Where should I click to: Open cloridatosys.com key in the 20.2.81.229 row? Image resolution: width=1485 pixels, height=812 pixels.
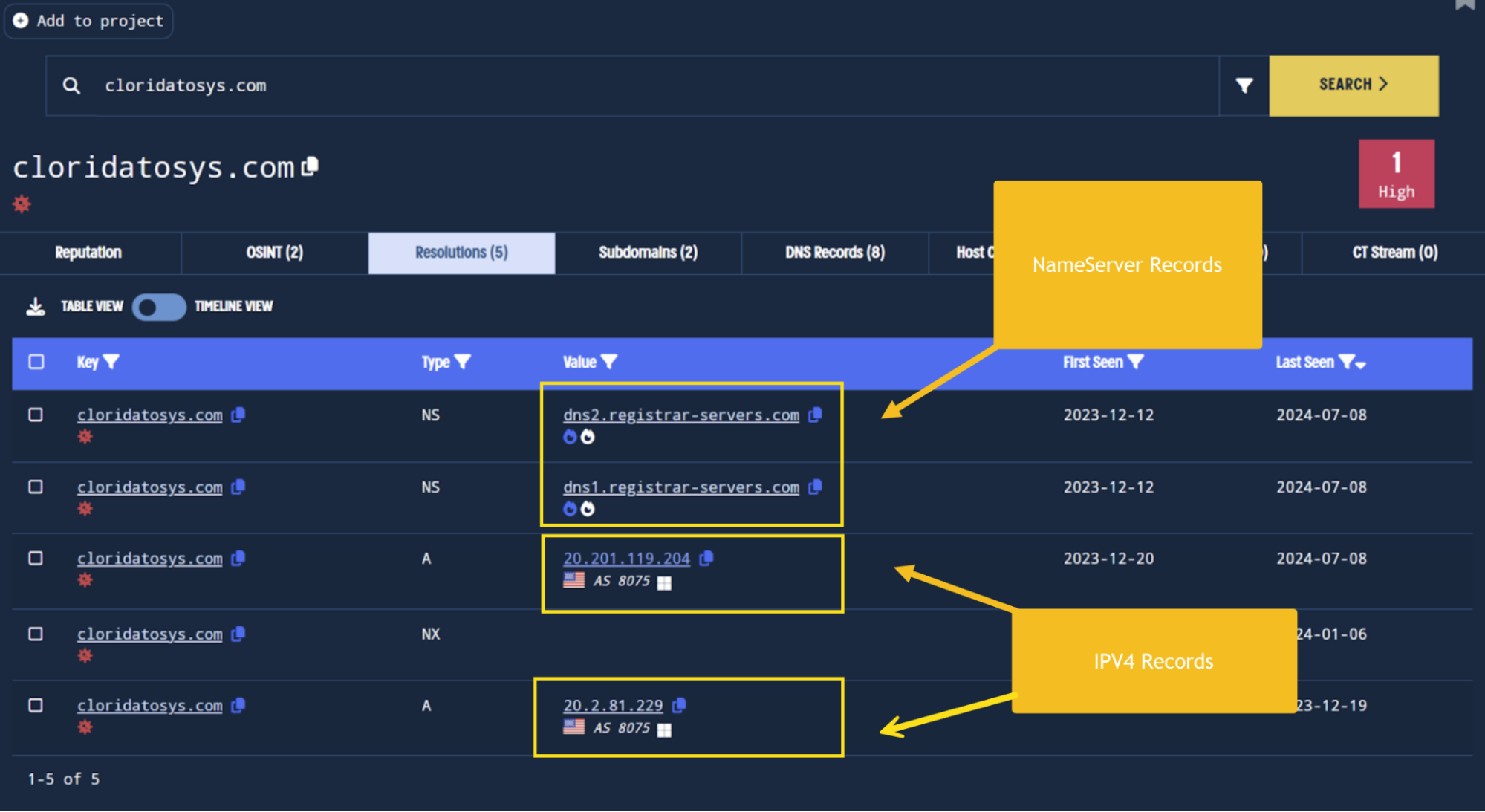pos(150,706)
